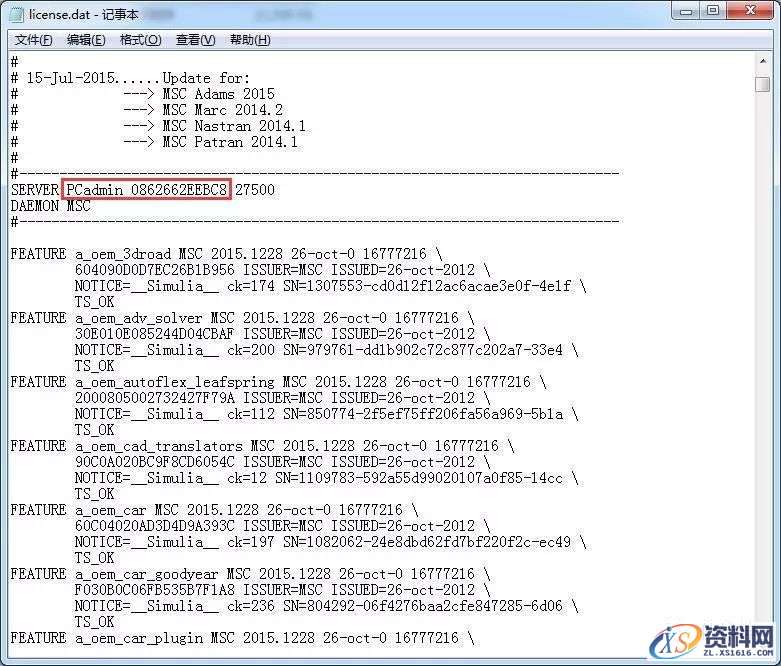The image size is (781, 666).
Task: Click 'SN=1307553-cd0d12f12ac6acae3e0f-4e1f'
Action: [x=427, y=286]
